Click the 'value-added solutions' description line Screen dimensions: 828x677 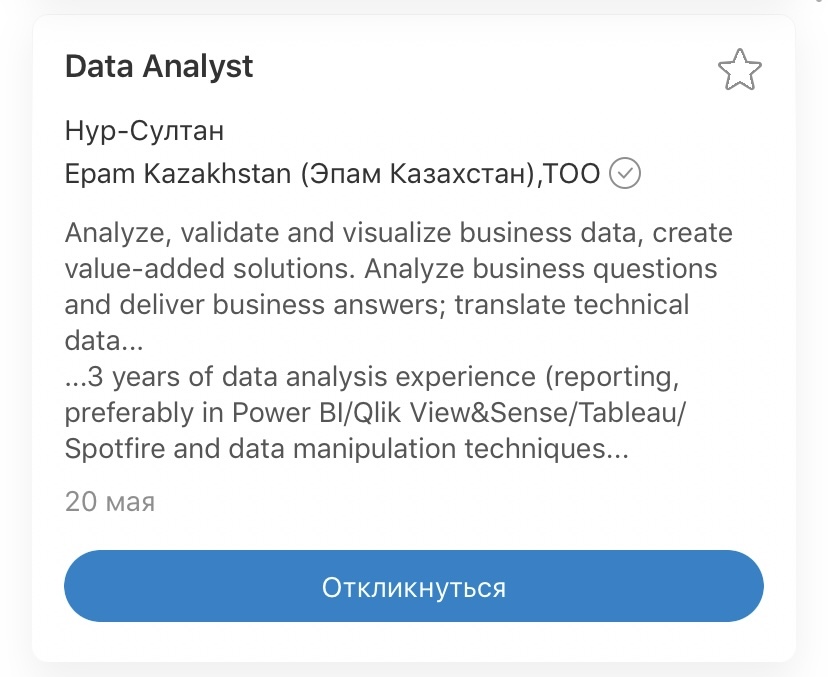391,269
